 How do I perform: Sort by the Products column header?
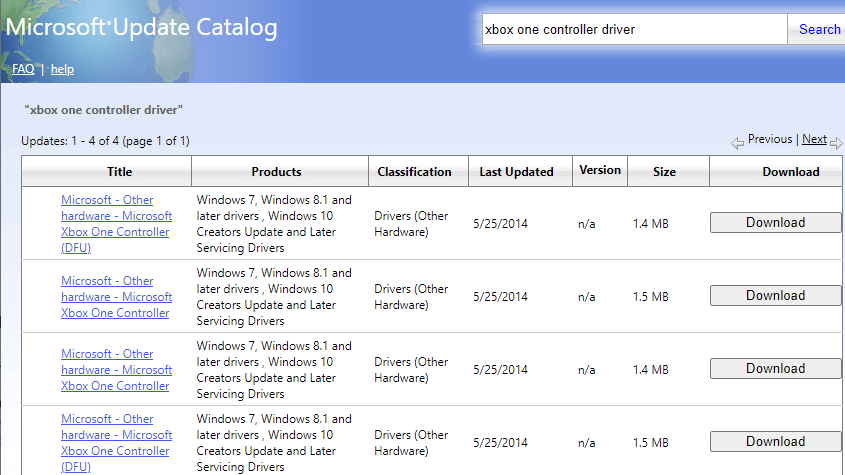click(x=280, y=171)
